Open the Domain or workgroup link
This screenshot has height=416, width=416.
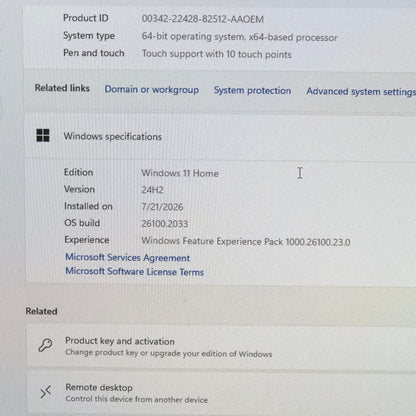[x=152, y=89]
